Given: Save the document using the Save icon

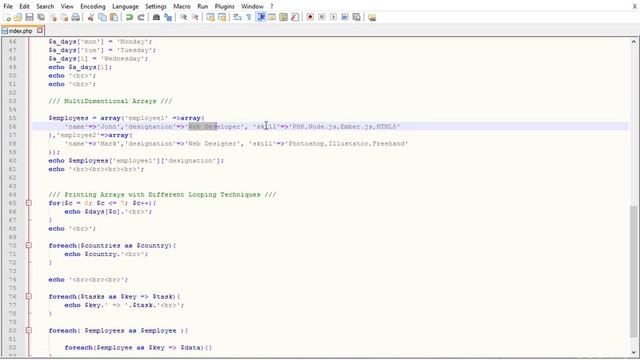Looking at the screenshot, I should pos(29,17).
